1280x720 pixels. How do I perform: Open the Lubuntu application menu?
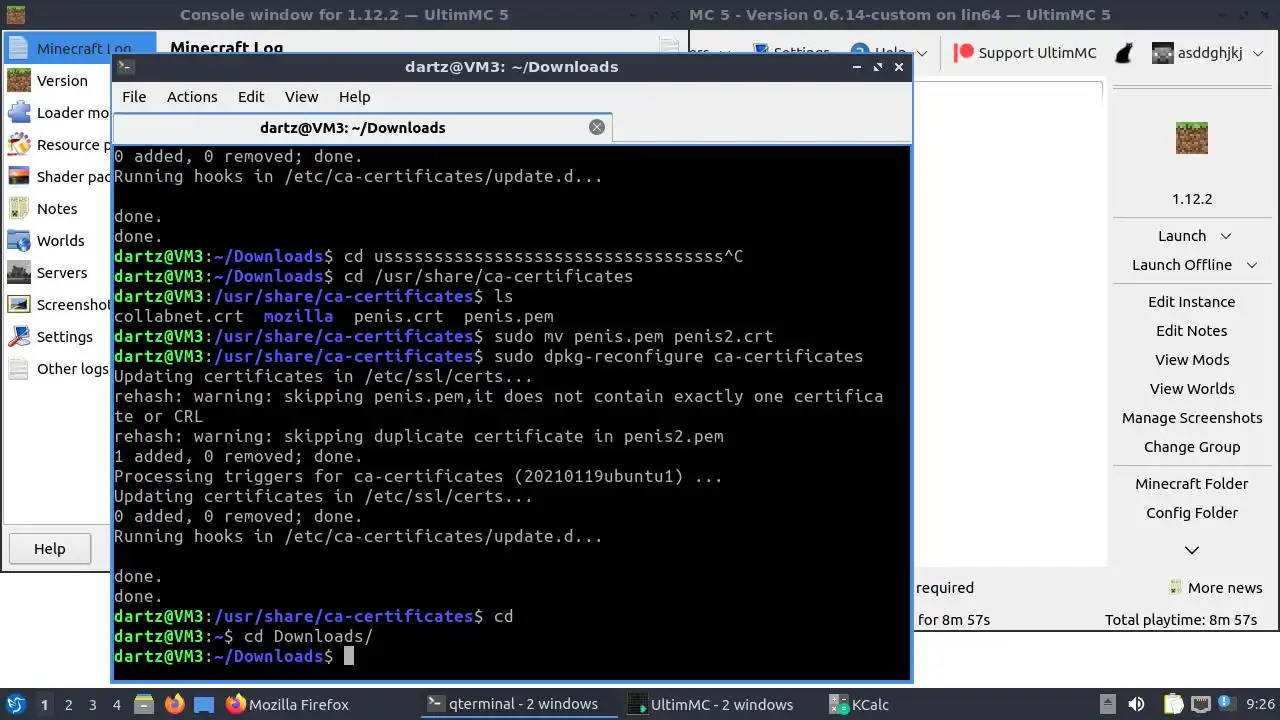(16, 704)
